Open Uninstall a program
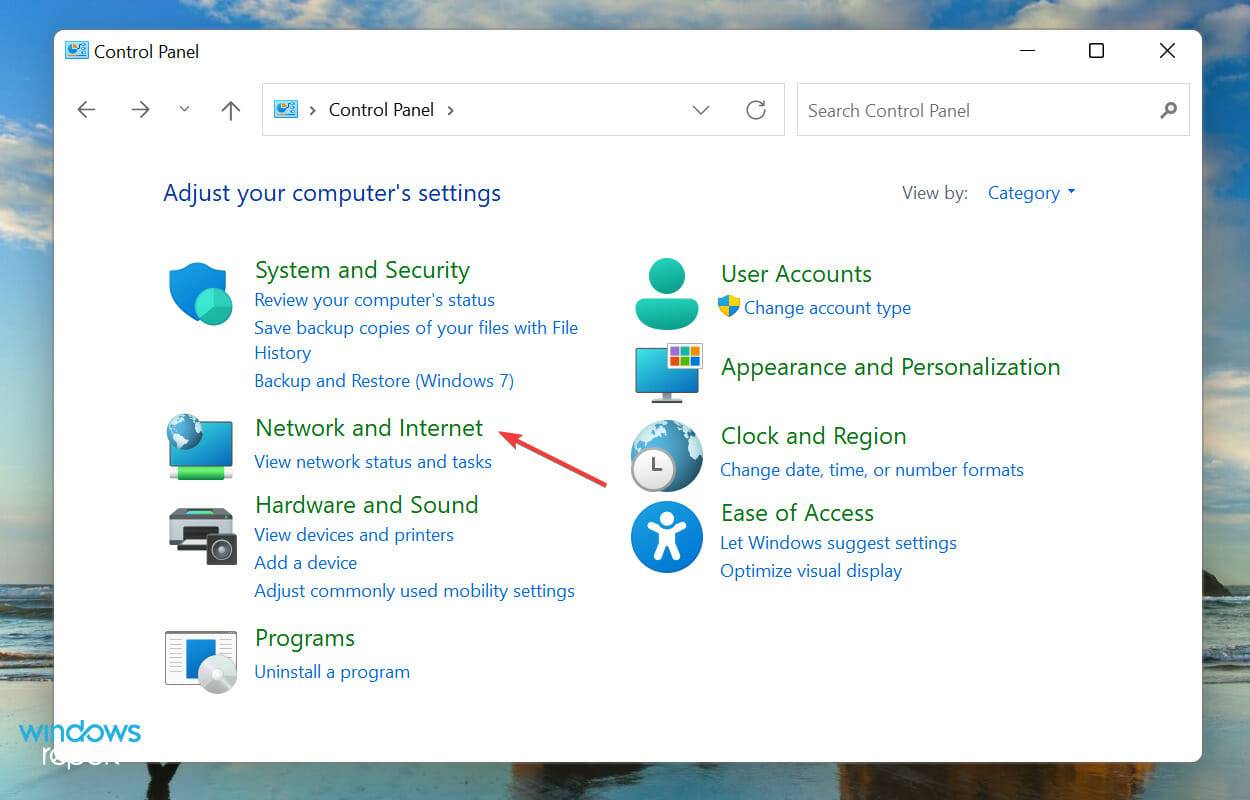 (332, 671)
